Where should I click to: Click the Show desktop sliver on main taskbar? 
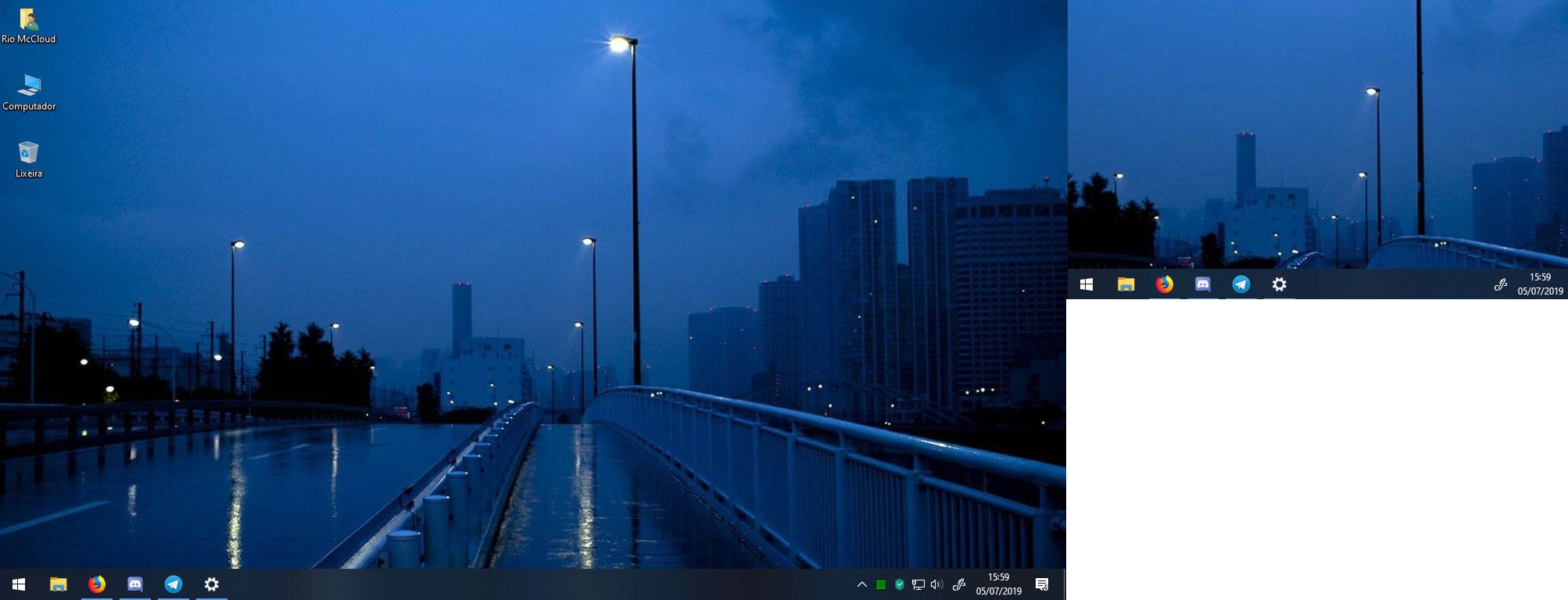(x=1064, y=584)
